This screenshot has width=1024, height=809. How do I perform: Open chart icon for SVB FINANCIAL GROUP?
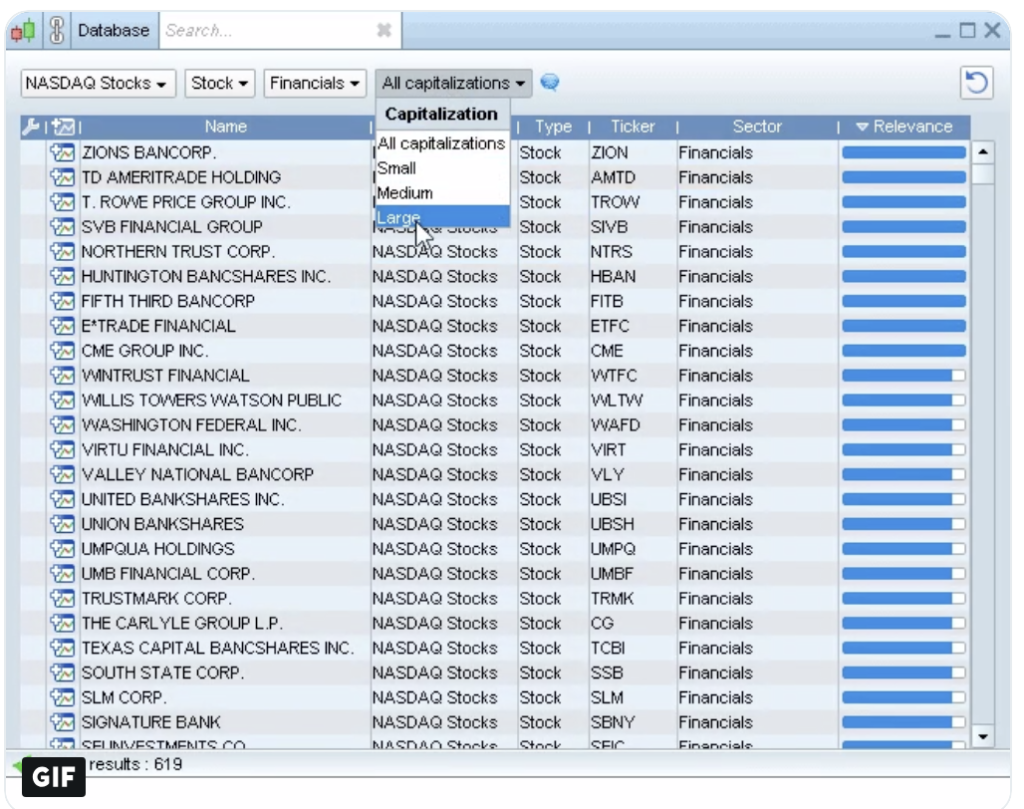(x=62, y=227)
